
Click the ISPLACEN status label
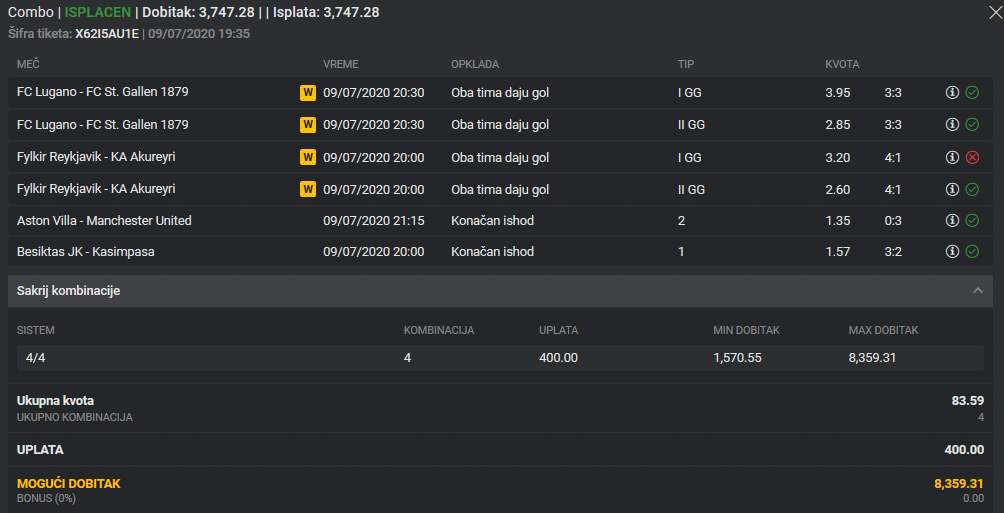point(97,12)
